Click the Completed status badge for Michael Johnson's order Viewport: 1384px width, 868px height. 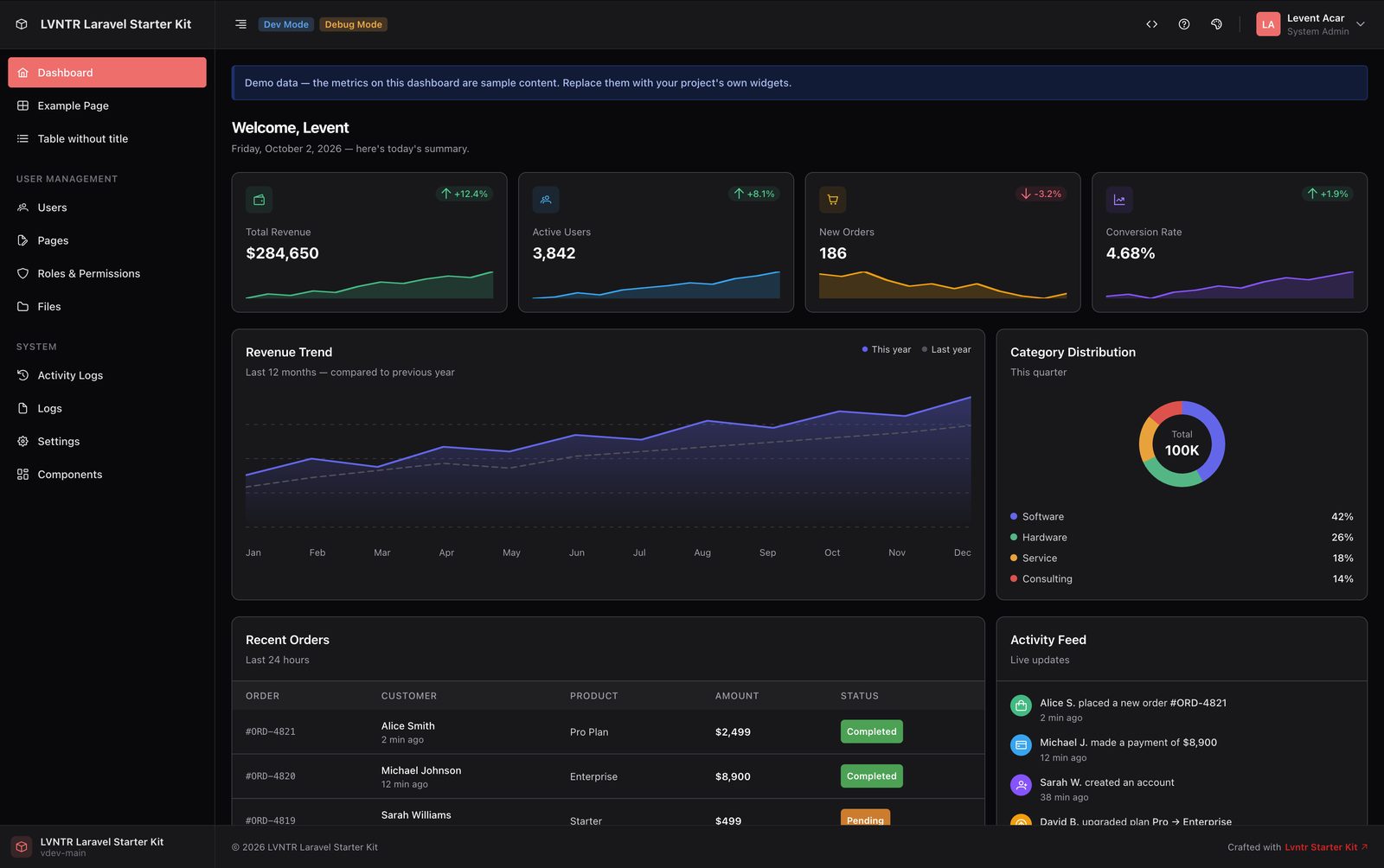click(x=871, y=776)
